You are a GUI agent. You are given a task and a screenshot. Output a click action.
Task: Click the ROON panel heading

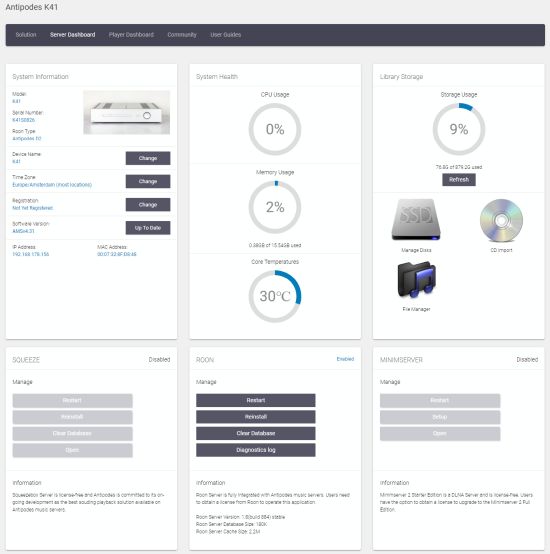coord(205,360)
